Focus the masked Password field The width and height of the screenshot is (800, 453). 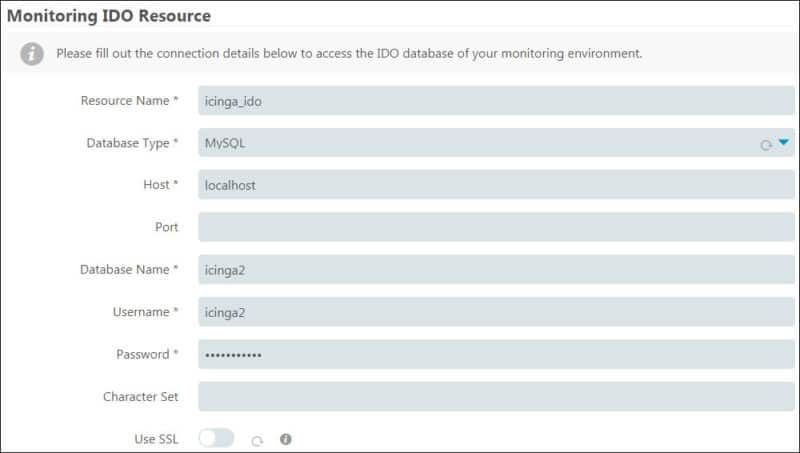496,354
